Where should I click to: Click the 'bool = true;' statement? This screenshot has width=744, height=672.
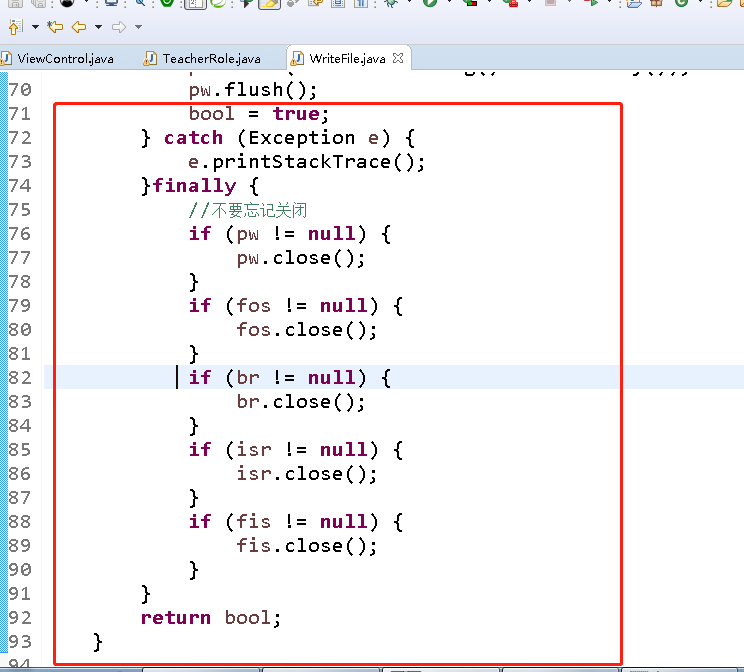259,114
